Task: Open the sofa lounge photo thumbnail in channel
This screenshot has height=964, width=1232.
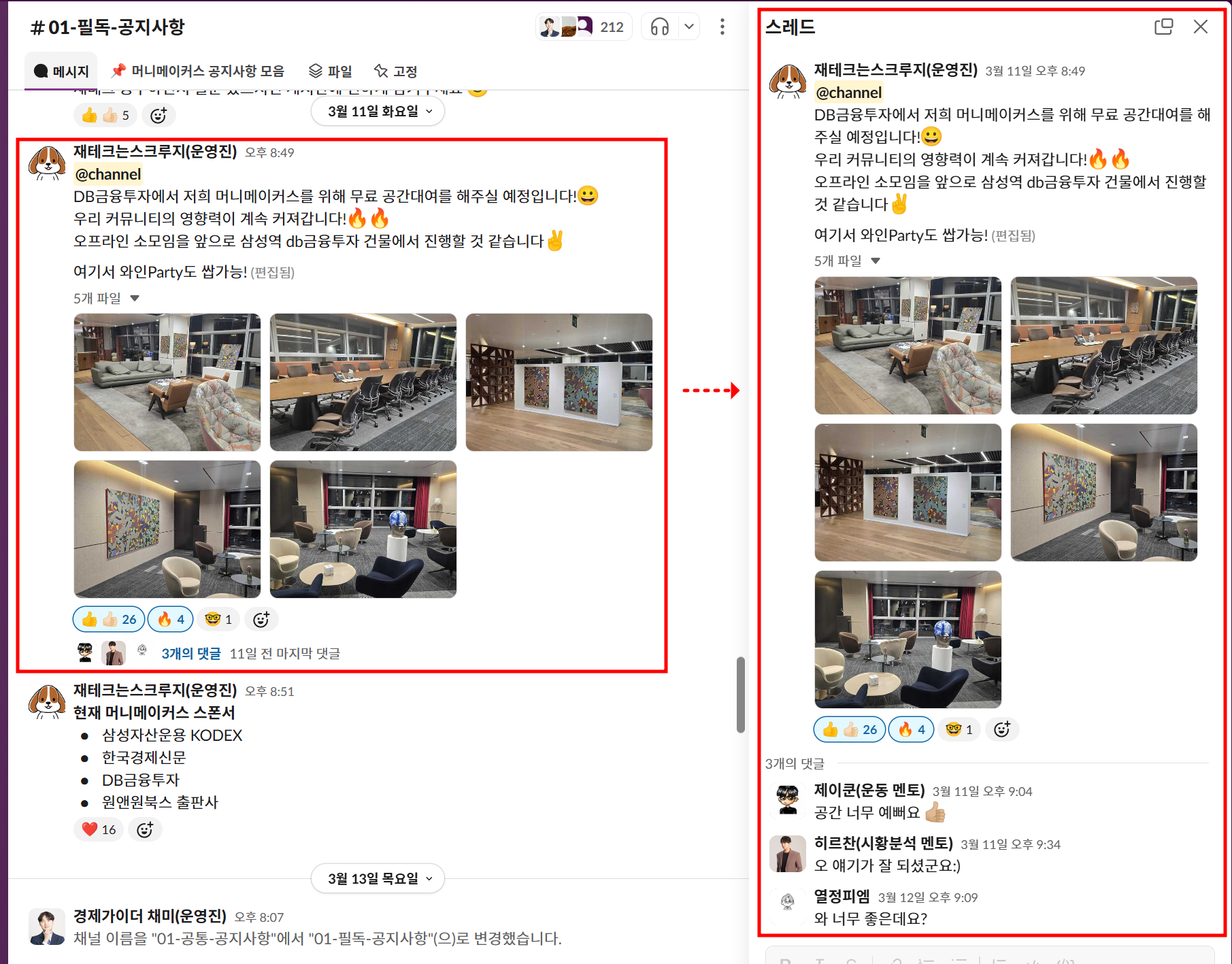Action: [x=167, y=382]
